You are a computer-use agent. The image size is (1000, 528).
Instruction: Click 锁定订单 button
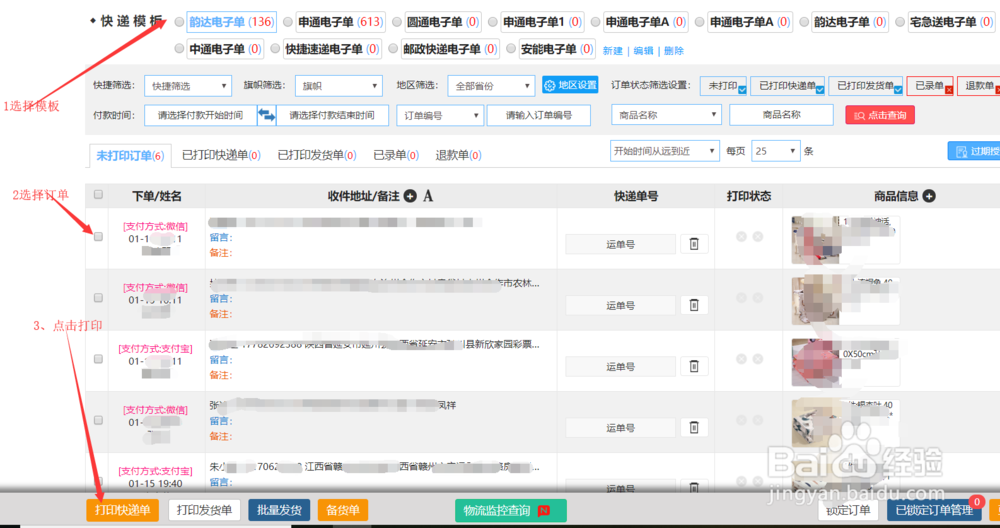(x=848, y=510)
